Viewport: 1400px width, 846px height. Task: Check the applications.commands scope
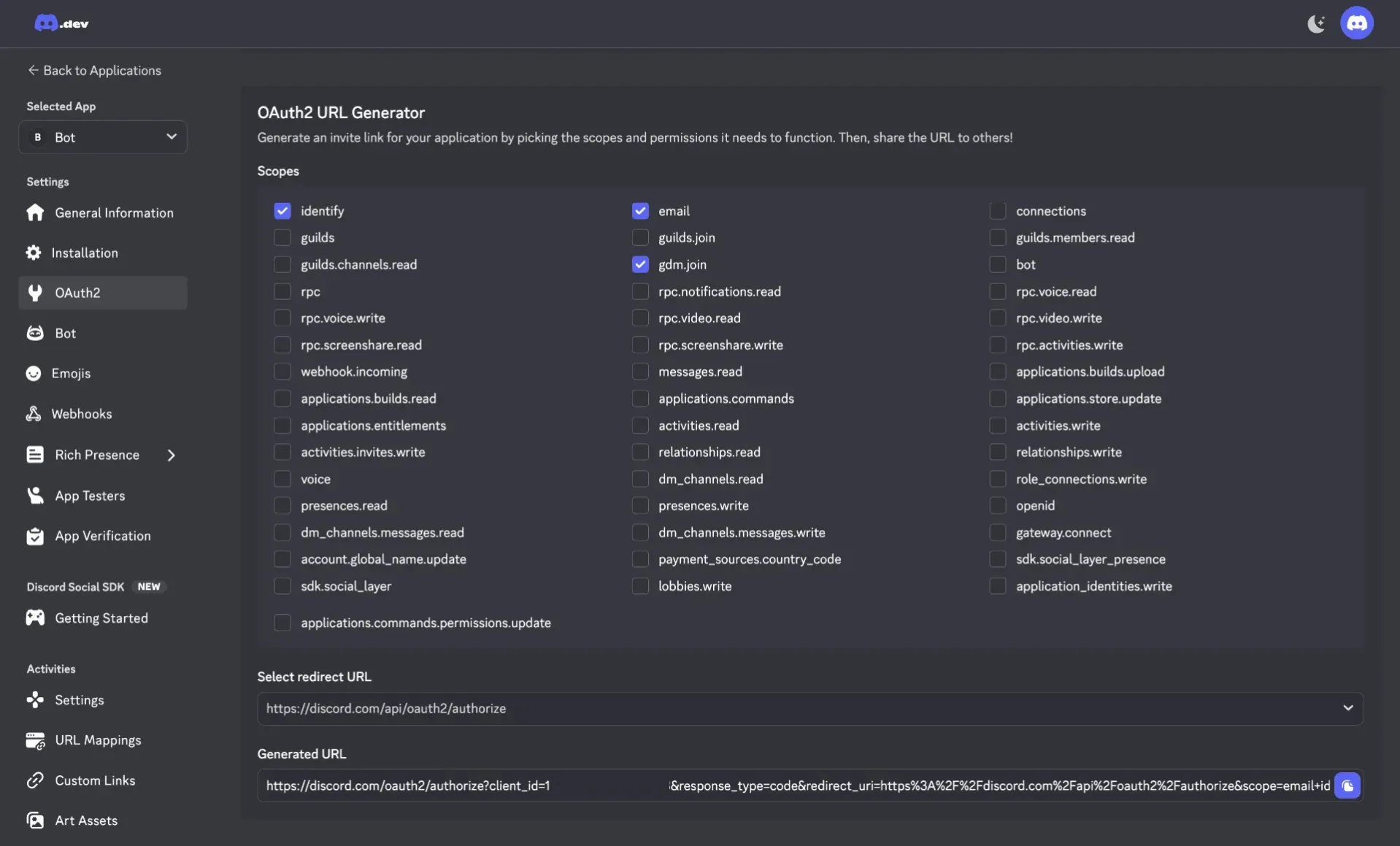[640, 399]
